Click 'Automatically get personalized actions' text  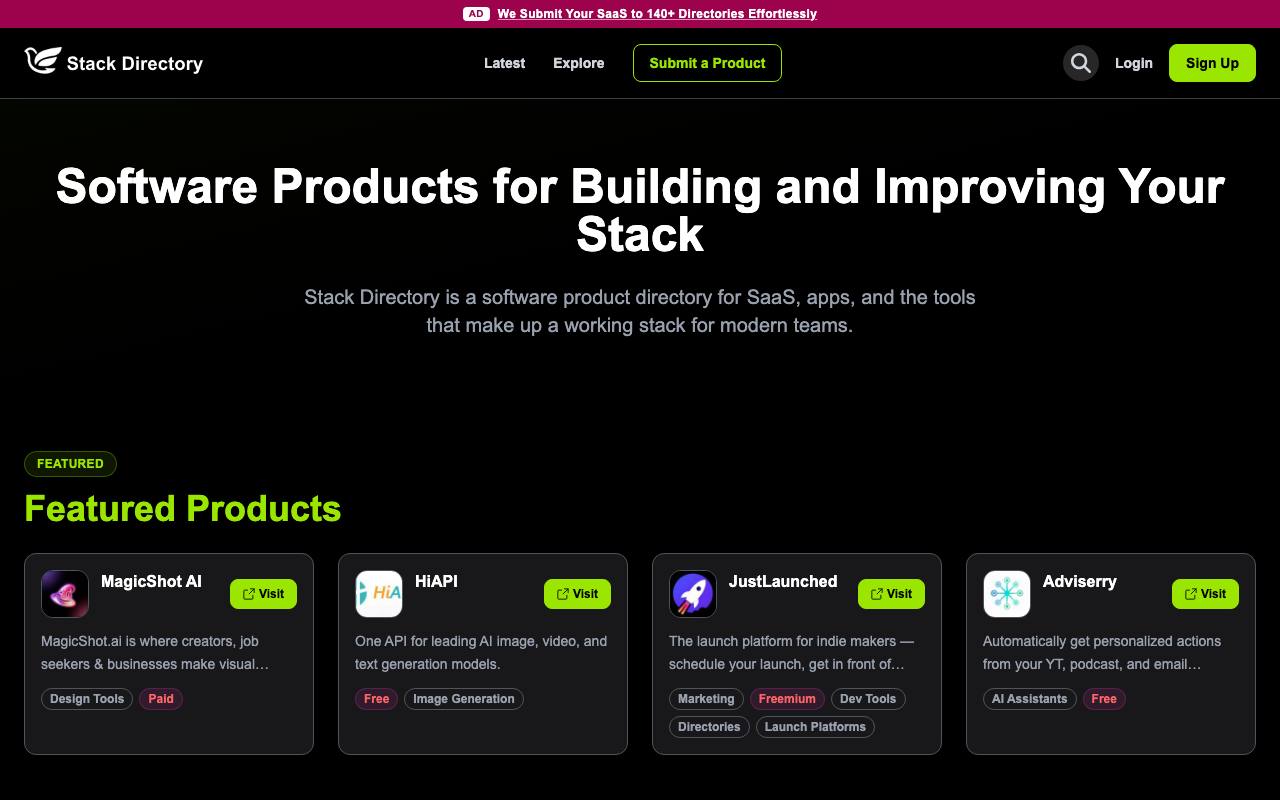(x=1102, y=652)
